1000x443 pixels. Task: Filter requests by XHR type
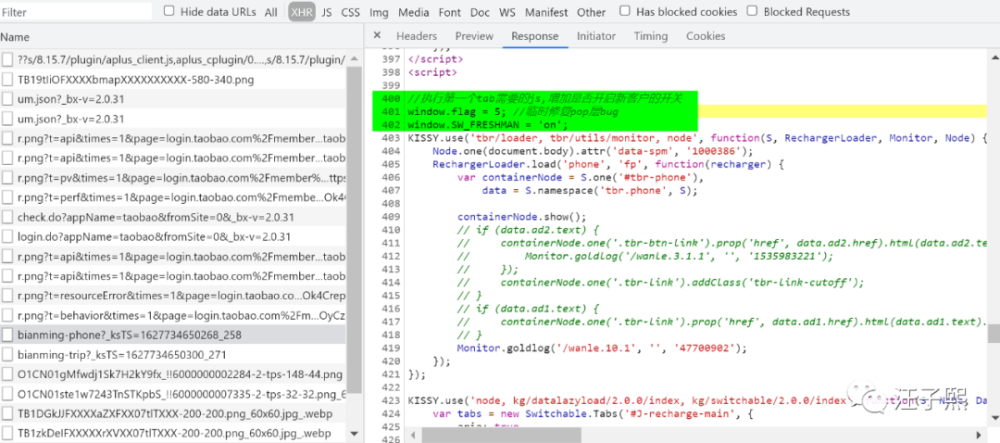point(302,12)
